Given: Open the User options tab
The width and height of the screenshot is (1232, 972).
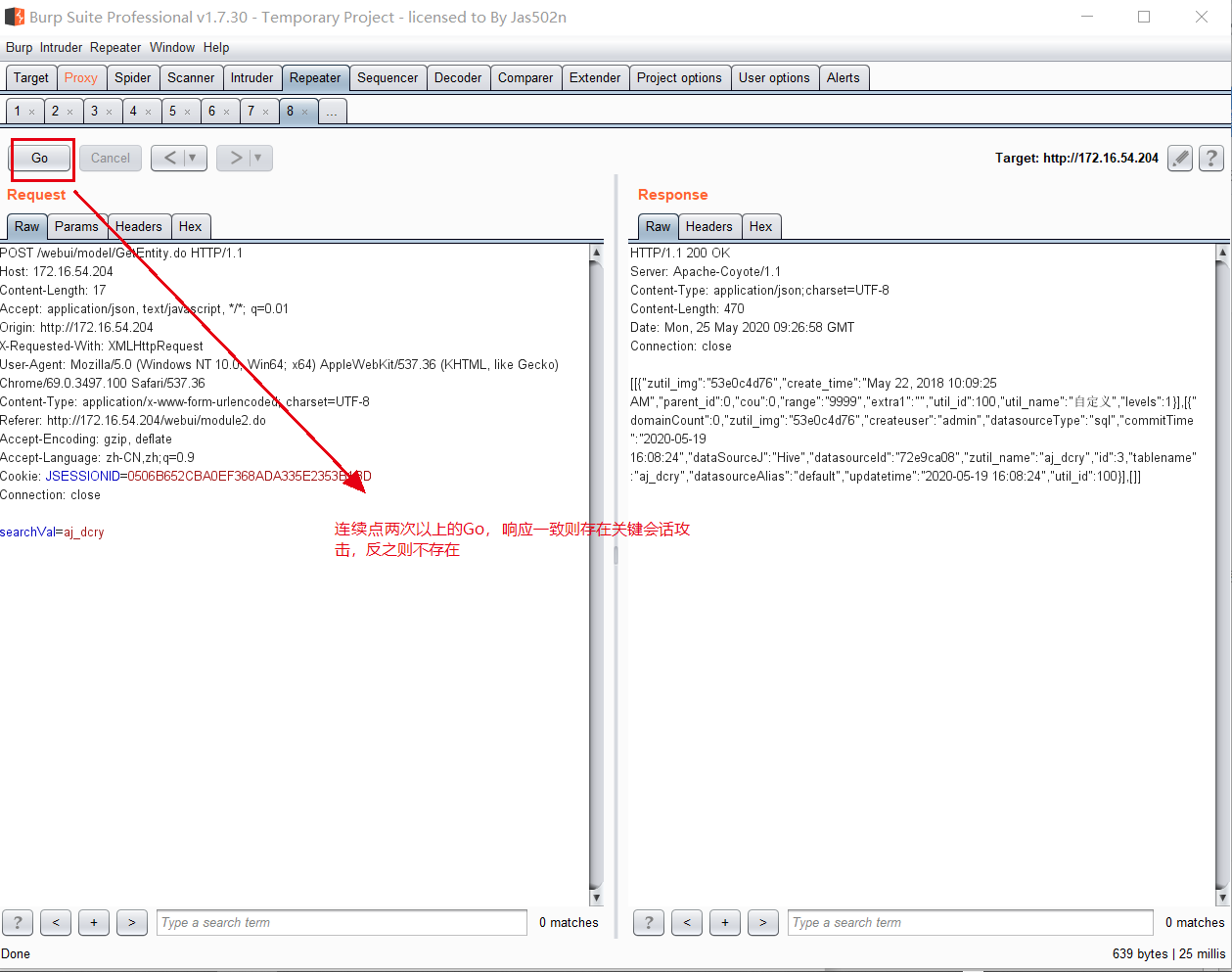Looking at the screenshot, I should click(x=774, y=77).
